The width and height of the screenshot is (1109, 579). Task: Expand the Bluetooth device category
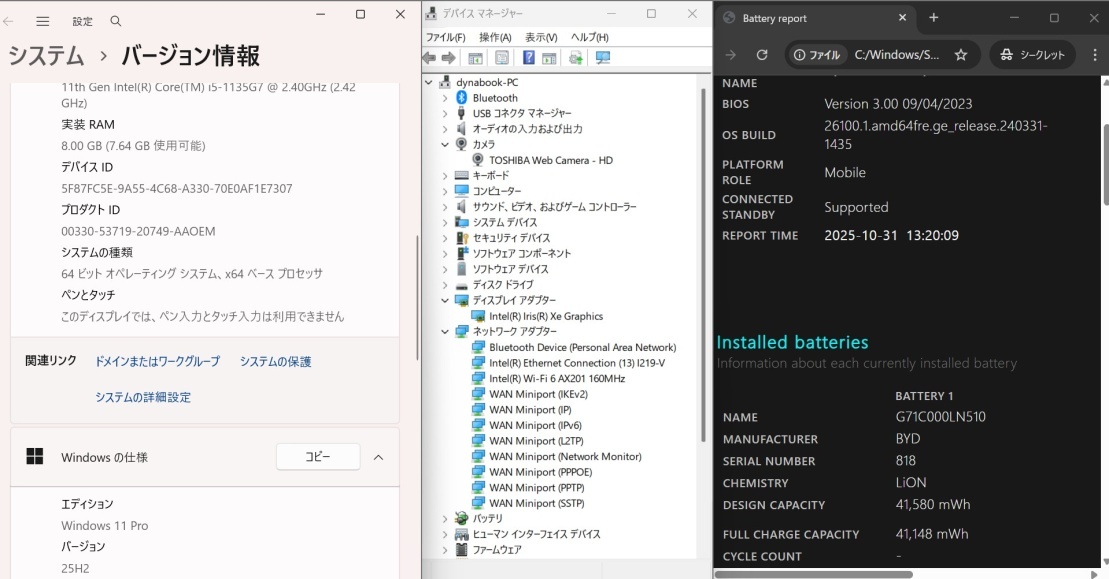[x=445, y=98]
